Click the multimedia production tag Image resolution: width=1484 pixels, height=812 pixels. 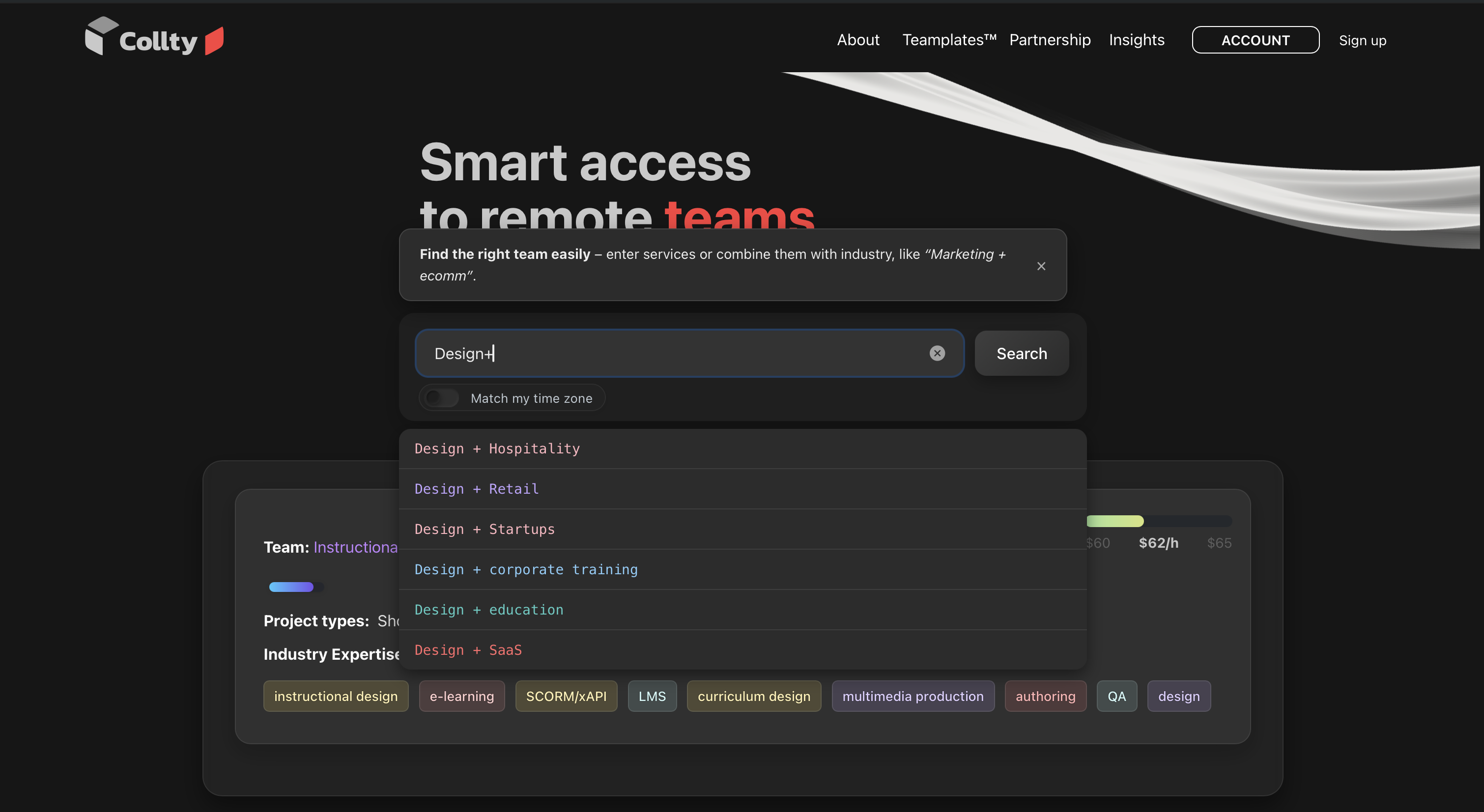coord(913,696)
